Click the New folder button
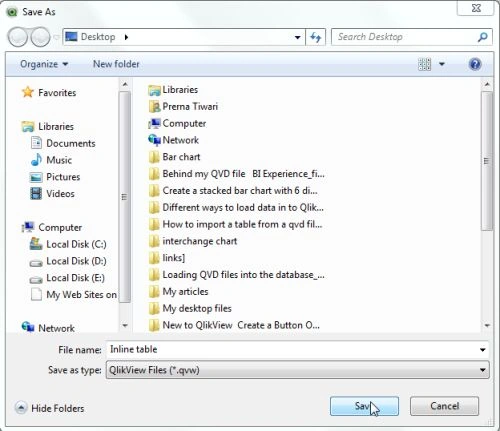Viewport: 500px width, 431px height. [116, 64]
